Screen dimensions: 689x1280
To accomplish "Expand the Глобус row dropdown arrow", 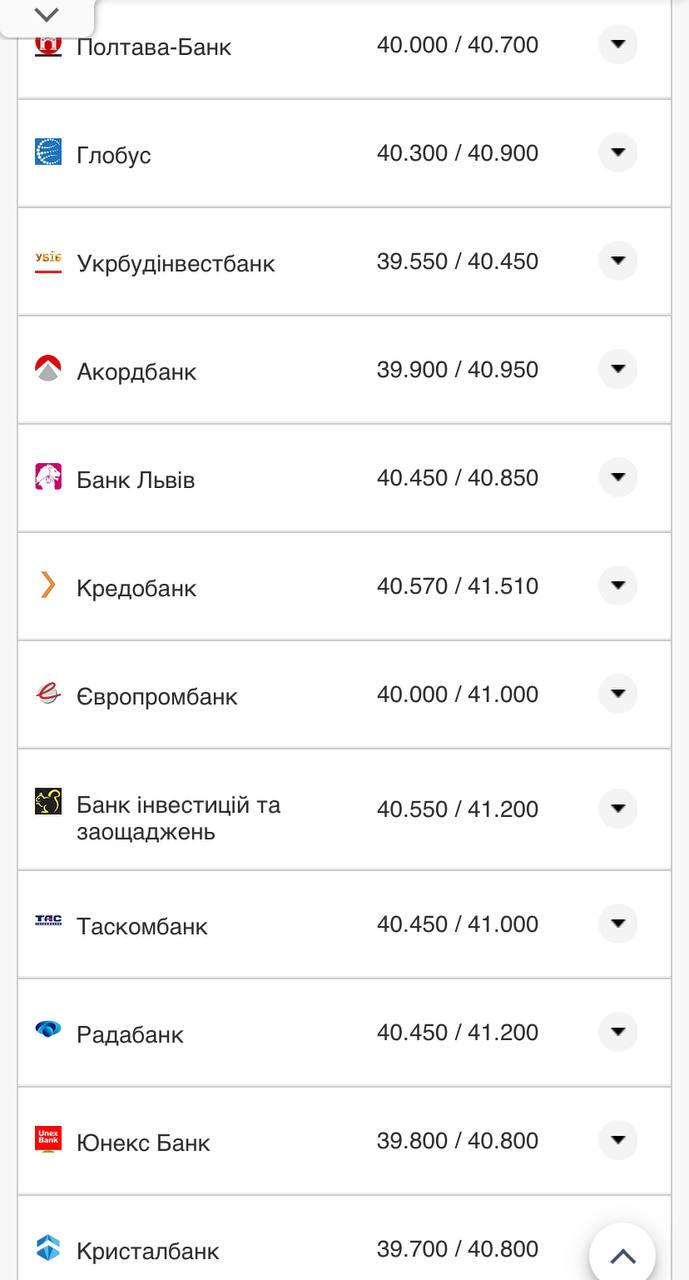I will pos(617,152).
